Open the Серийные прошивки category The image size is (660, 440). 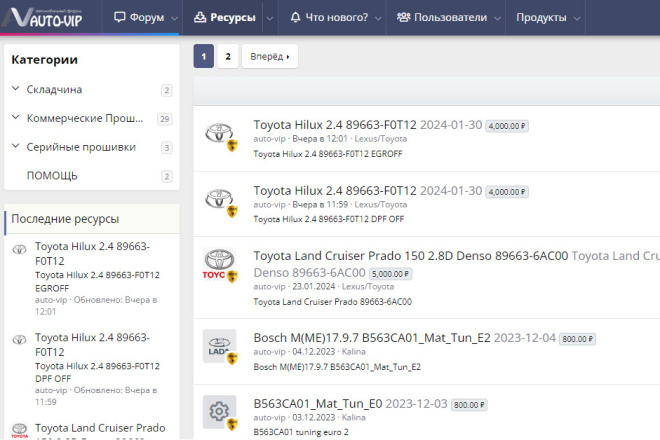pyautogui.click(x=81, y=147)
